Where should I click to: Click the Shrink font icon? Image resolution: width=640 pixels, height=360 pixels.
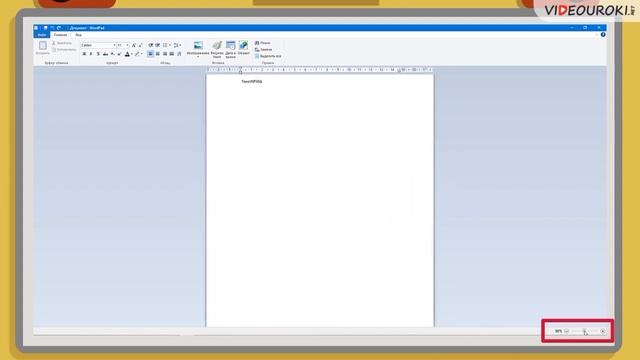point(140,45)
